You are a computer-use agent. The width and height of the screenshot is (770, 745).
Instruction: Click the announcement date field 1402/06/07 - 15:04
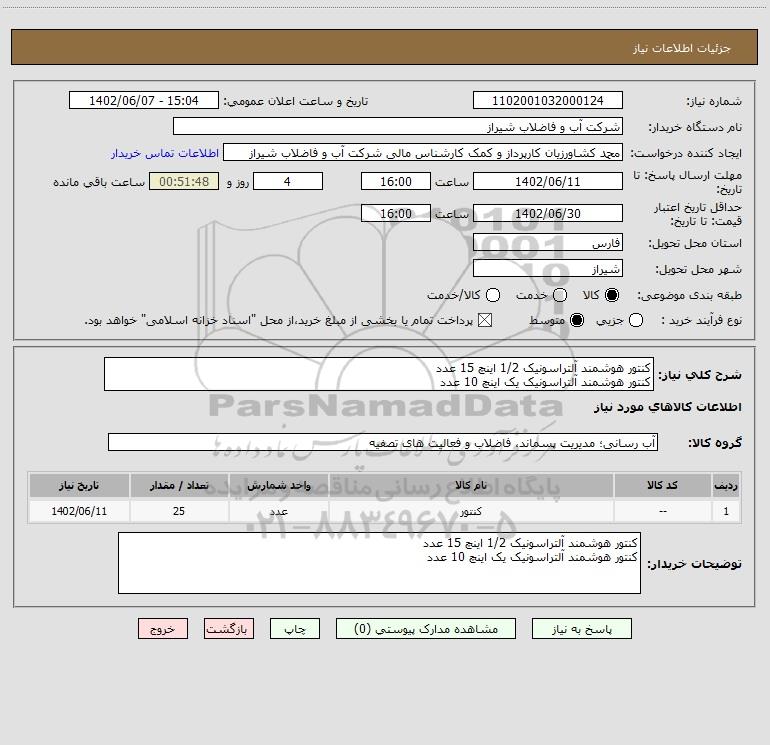[143, 100]
